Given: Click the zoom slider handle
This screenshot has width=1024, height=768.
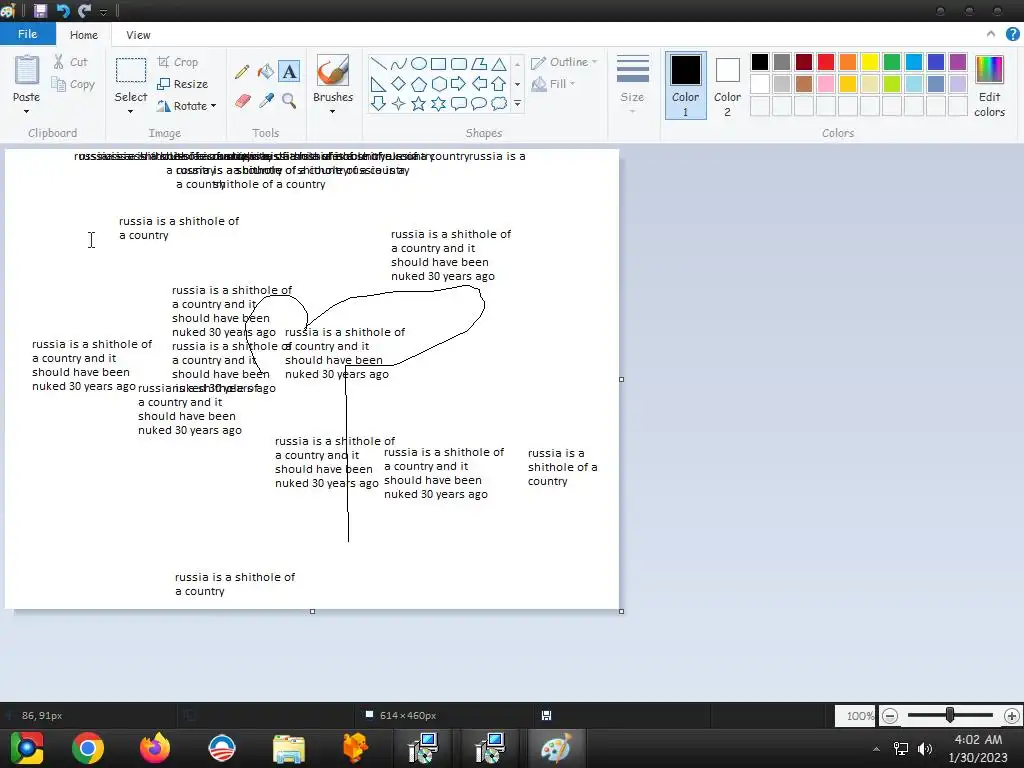Looking at the screenshot, I should pos(950,716).
